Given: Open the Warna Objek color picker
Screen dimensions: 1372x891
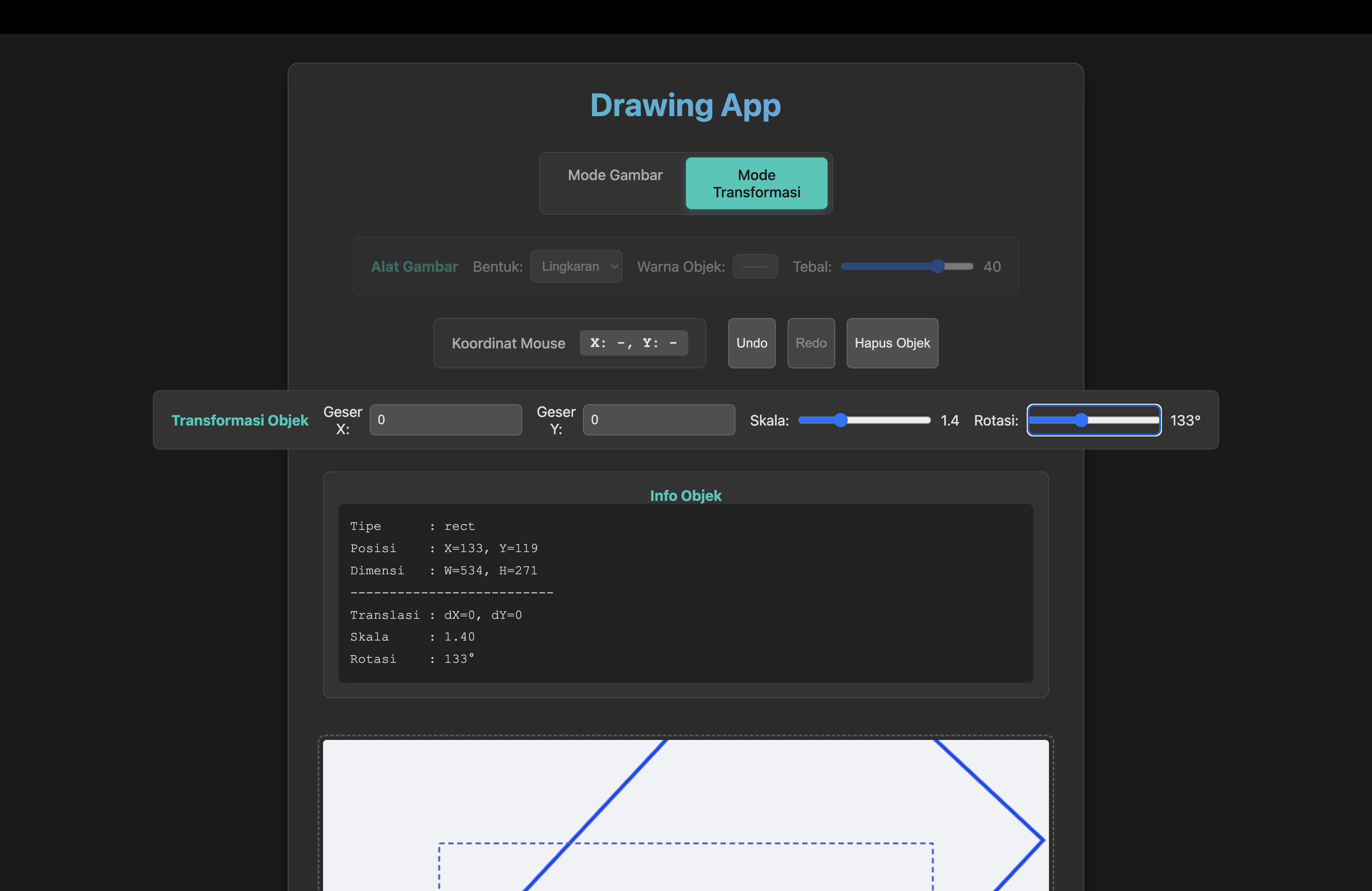Looking at the screenshot, I should 755,266.
